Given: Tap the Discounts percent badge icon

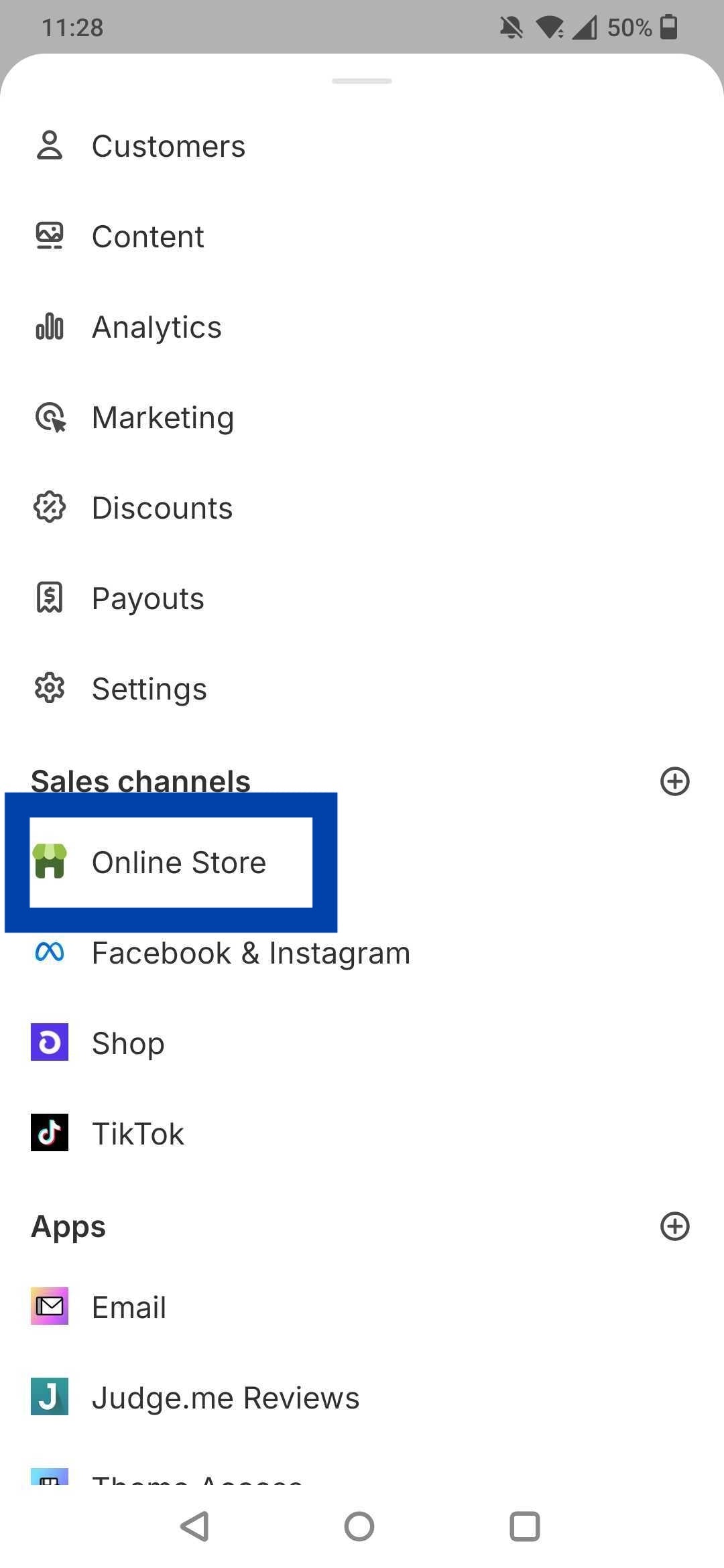Looking at the screenshot, I should click(x=49, y=507).
